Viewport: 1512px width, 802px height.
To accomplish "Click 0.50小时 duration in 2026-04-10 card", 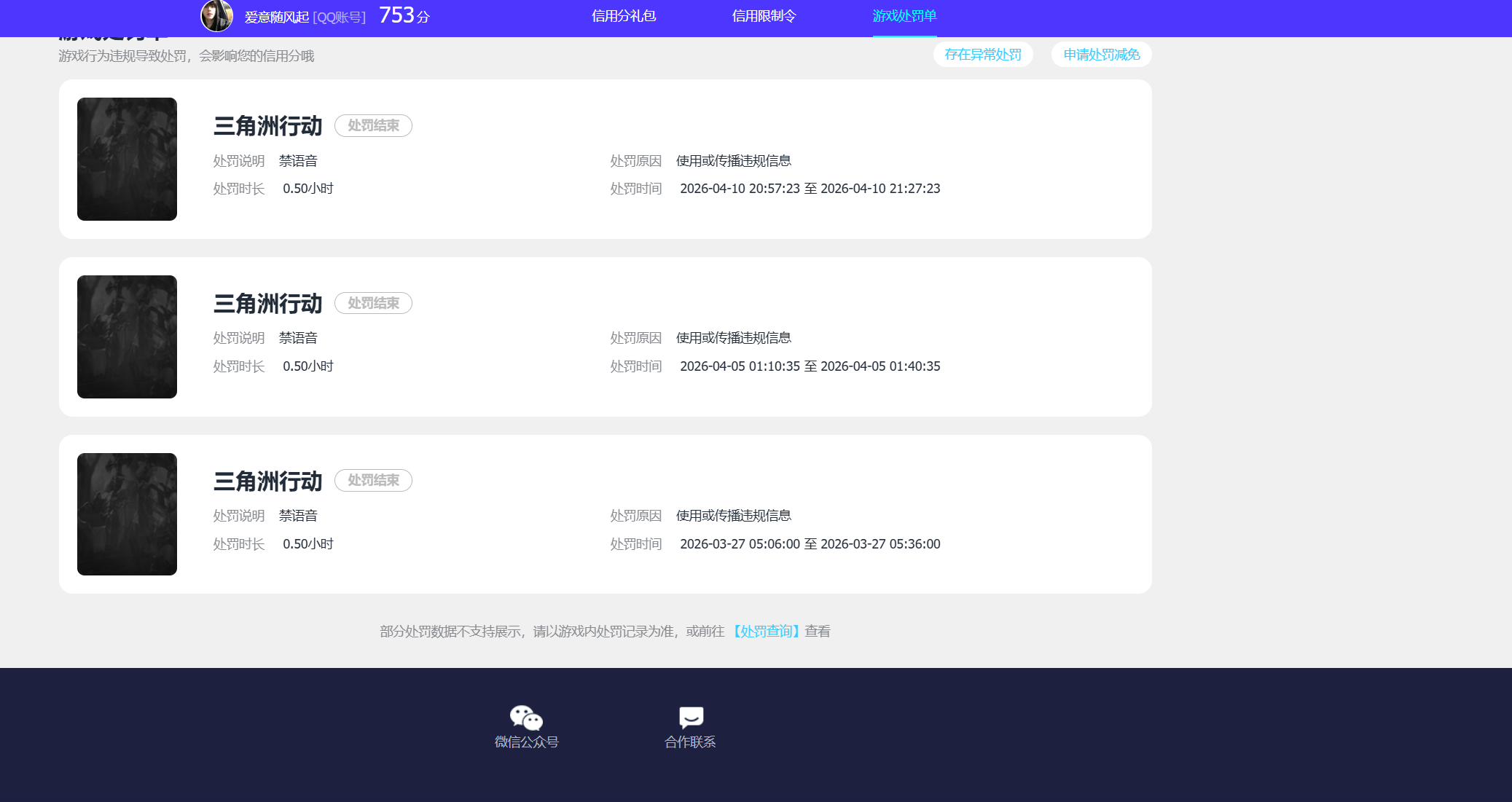I will (x=308, y=189).
